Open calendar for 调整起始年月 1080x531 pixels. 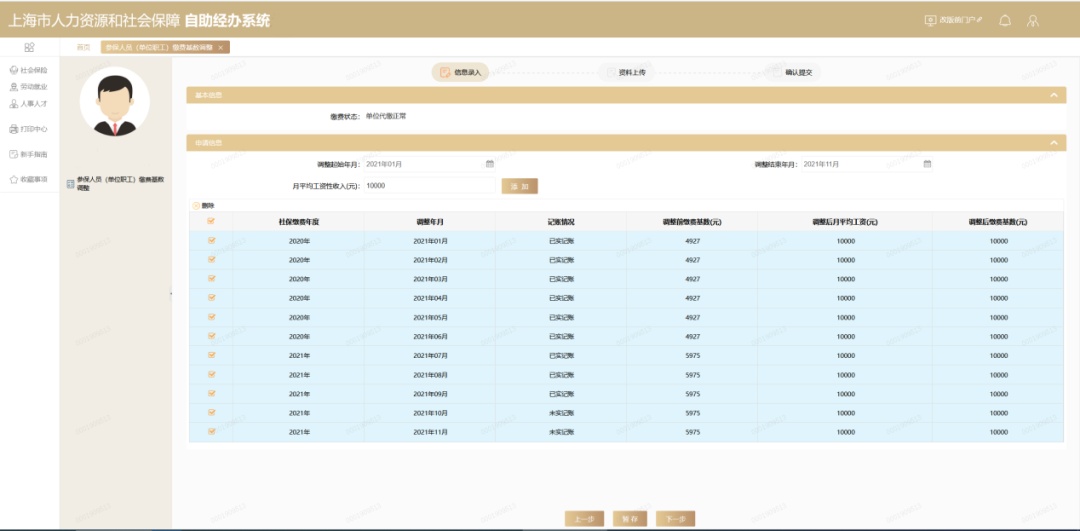pos(490,164)
